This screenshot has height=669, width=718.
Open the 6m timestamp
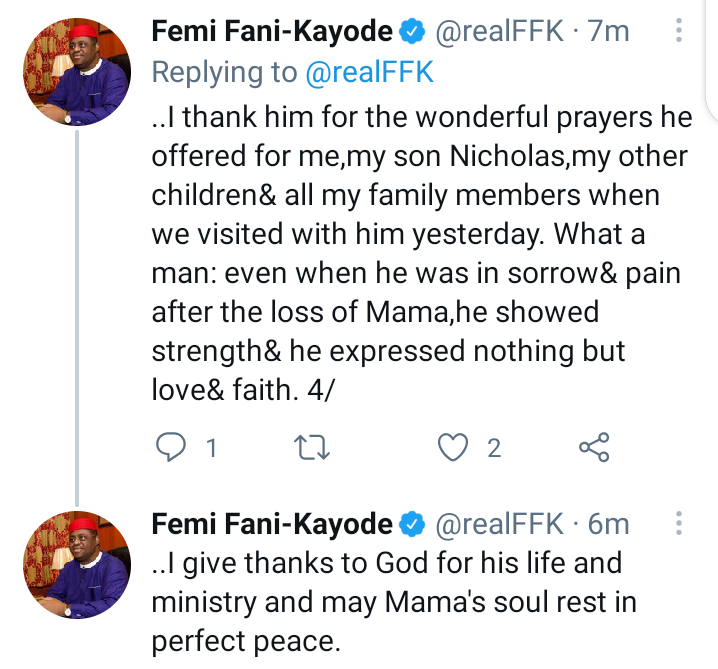tap(608, 524)
